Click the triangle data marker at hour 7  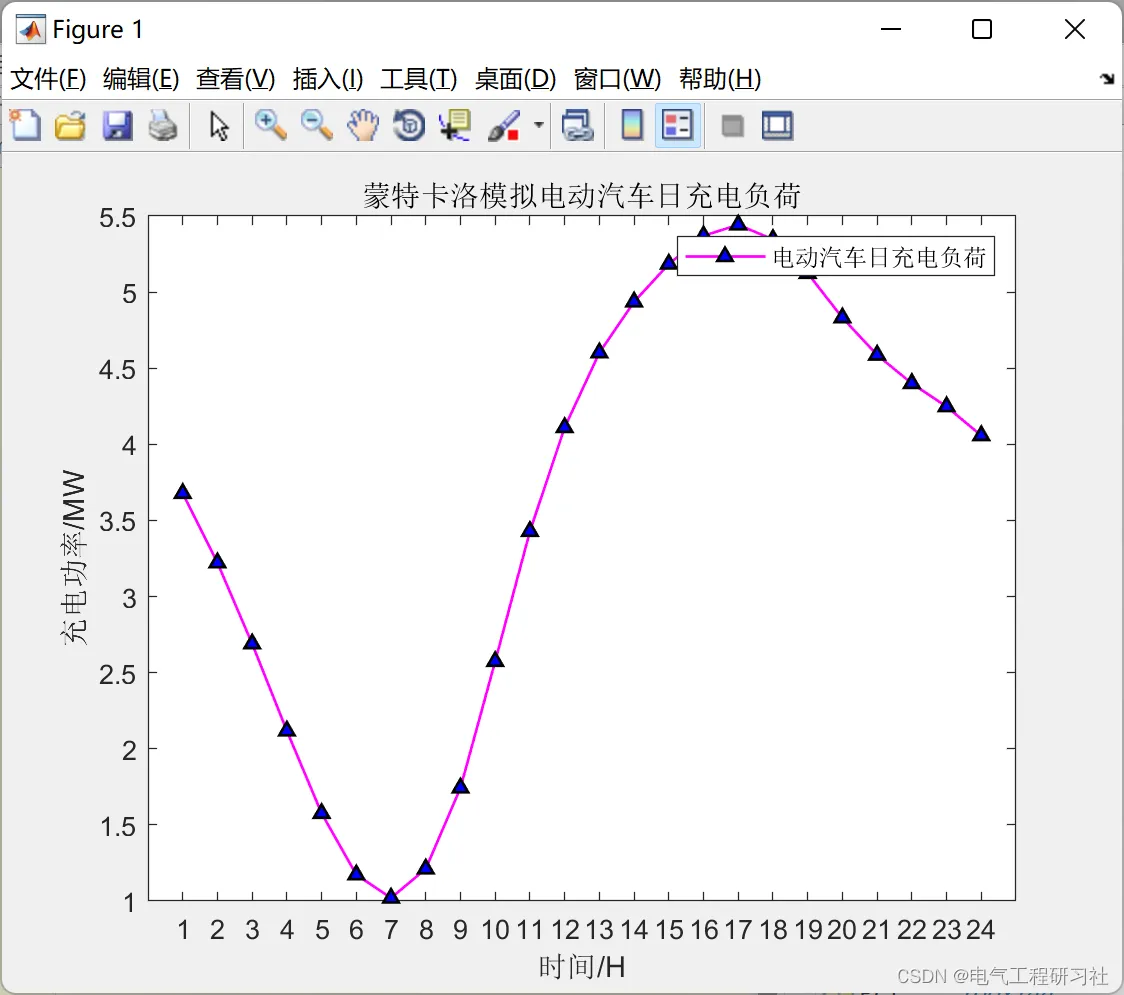click(x=391, y=895)
